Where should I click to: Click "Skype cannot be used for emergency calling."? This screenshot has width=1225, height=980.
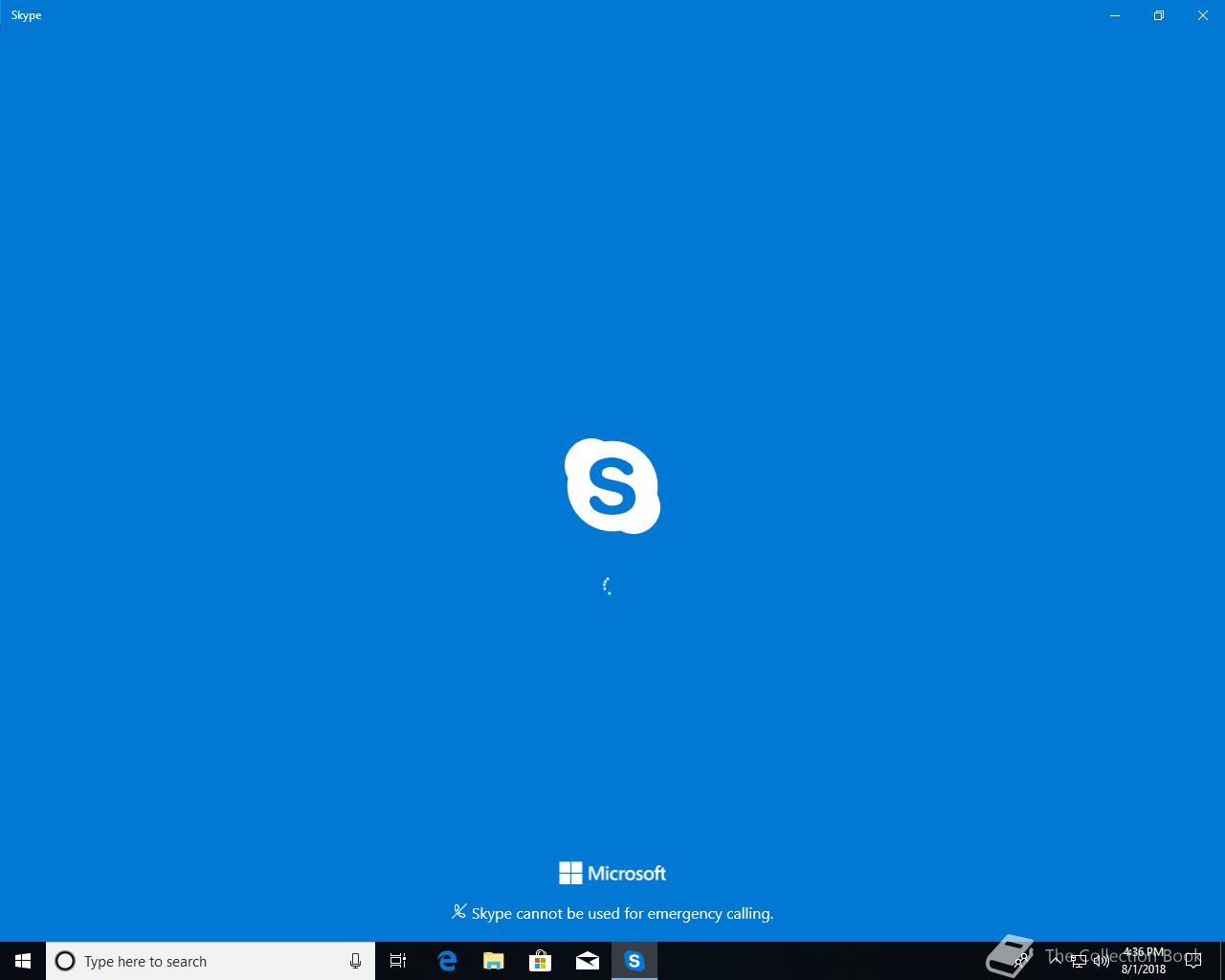click(x=622, y=914)
